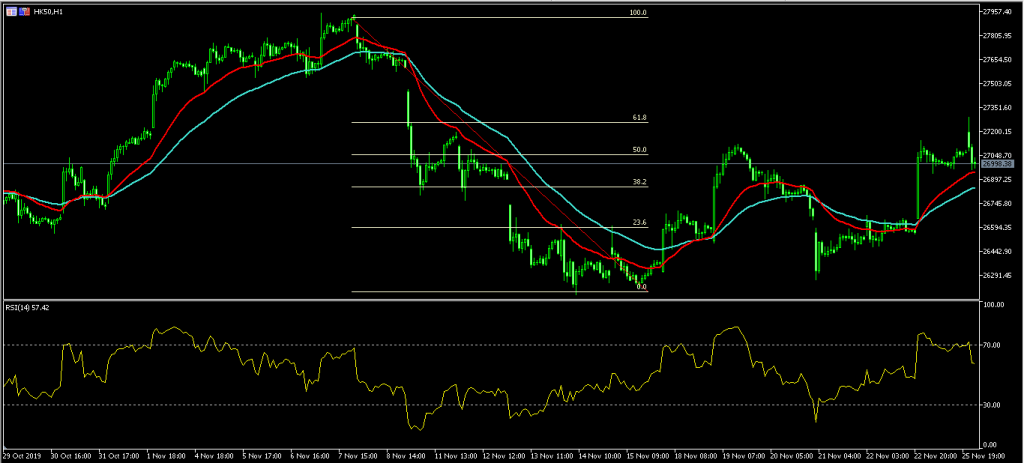
Task: Select the Fibonacci 100.0 level label
Action: pos(637,14)
